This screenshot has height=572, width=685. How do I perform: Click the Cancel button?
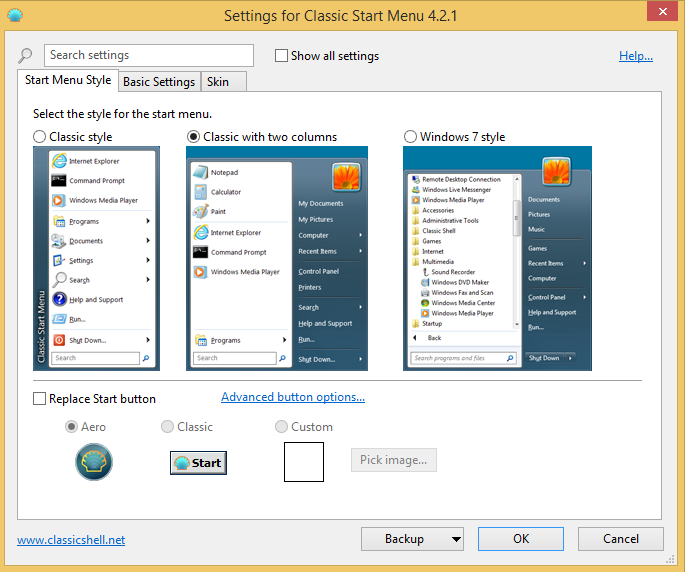pyautogui.click(x=621, y=539)
